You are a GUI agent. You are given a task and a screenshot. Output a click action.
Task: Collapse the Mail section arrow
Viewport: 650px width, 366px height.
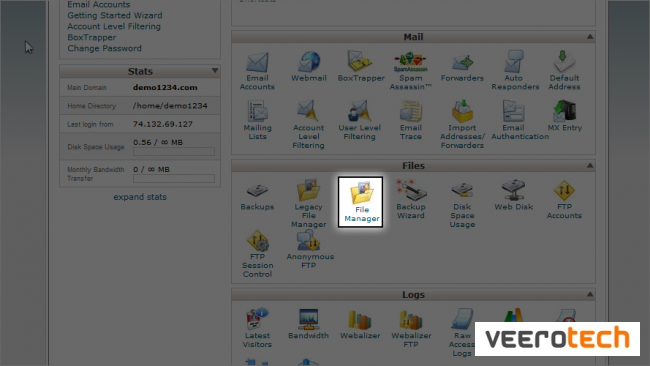click(x=589, y=37)
